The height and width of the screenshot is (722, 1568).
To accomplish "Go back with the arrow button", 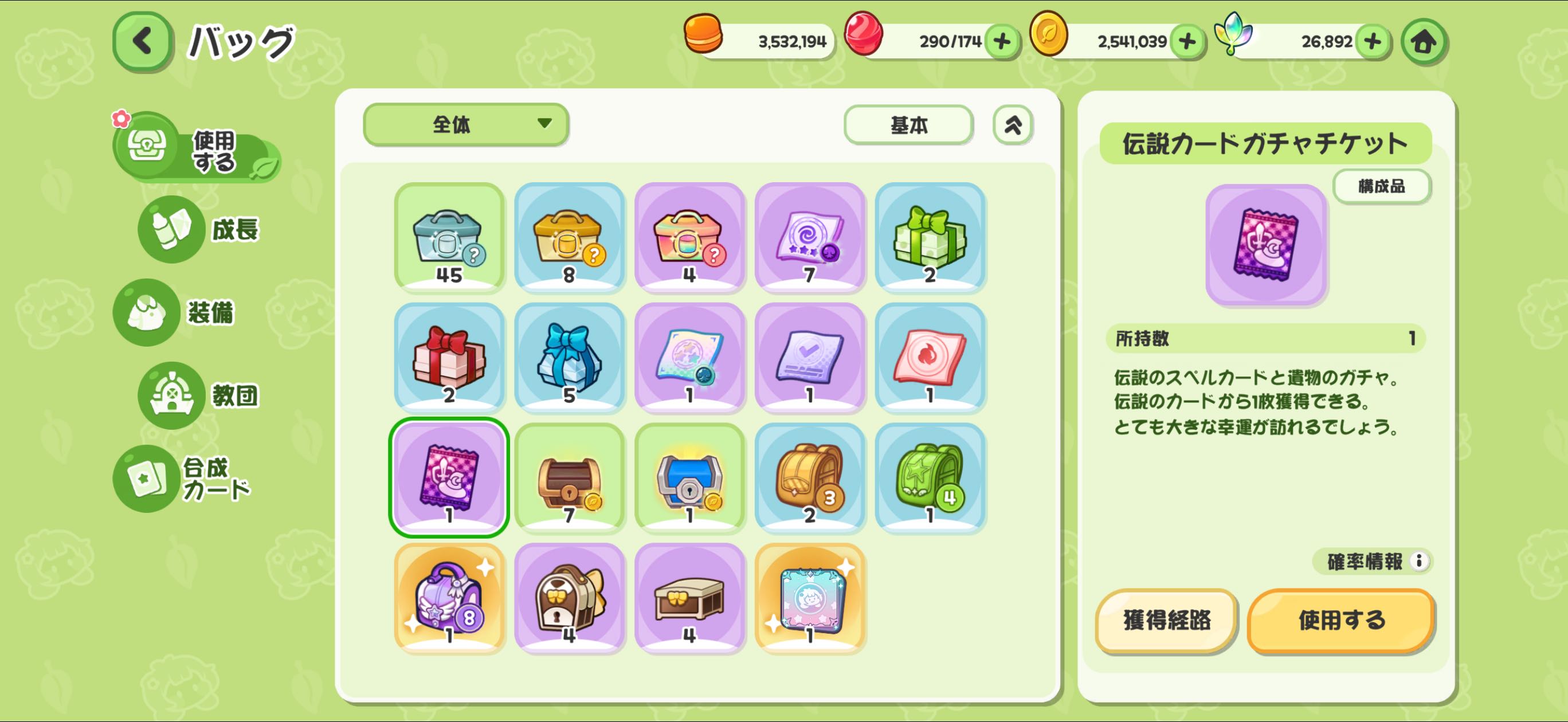I will 143,42.
